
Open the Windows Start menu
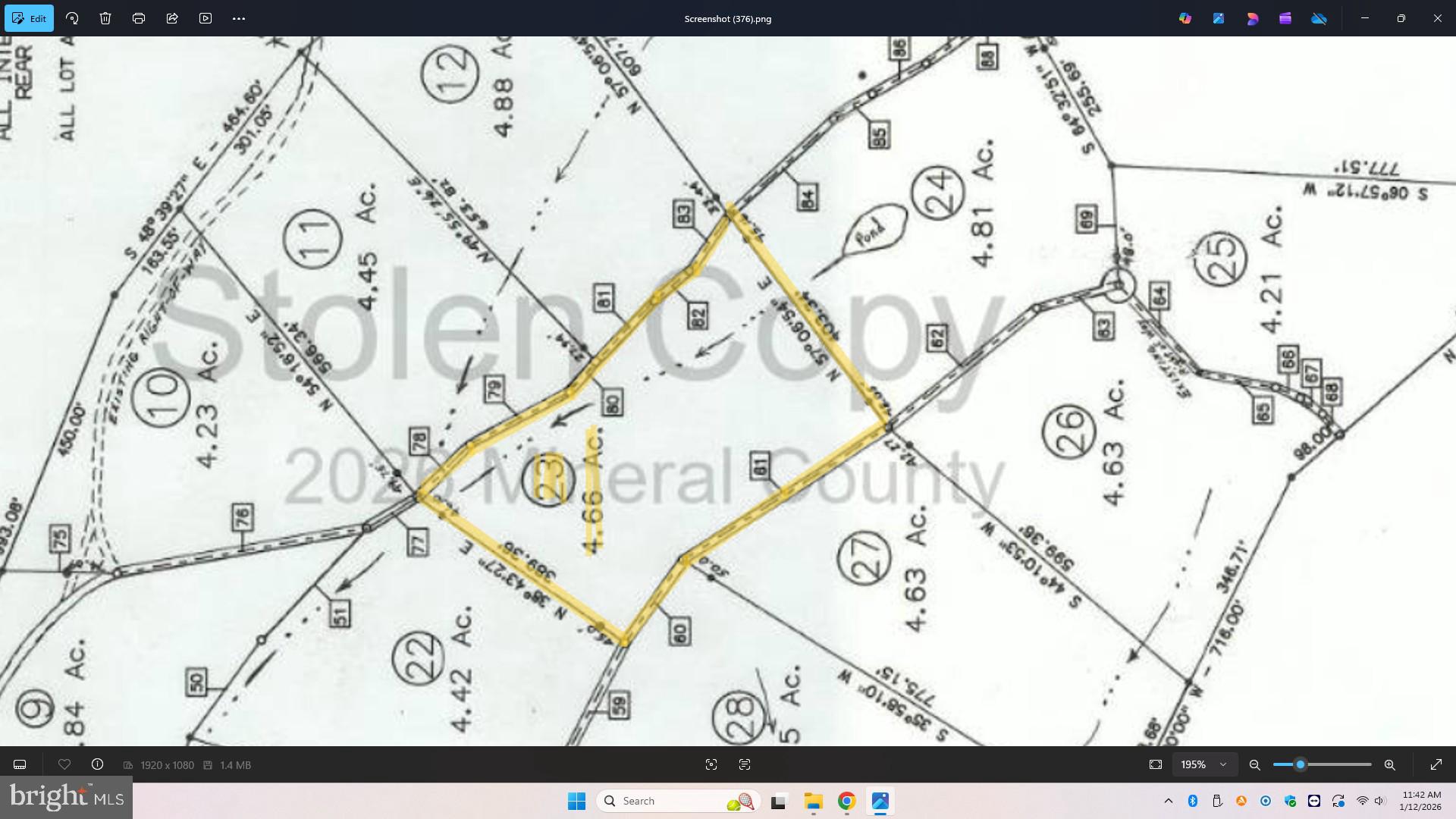click(577, 801)
